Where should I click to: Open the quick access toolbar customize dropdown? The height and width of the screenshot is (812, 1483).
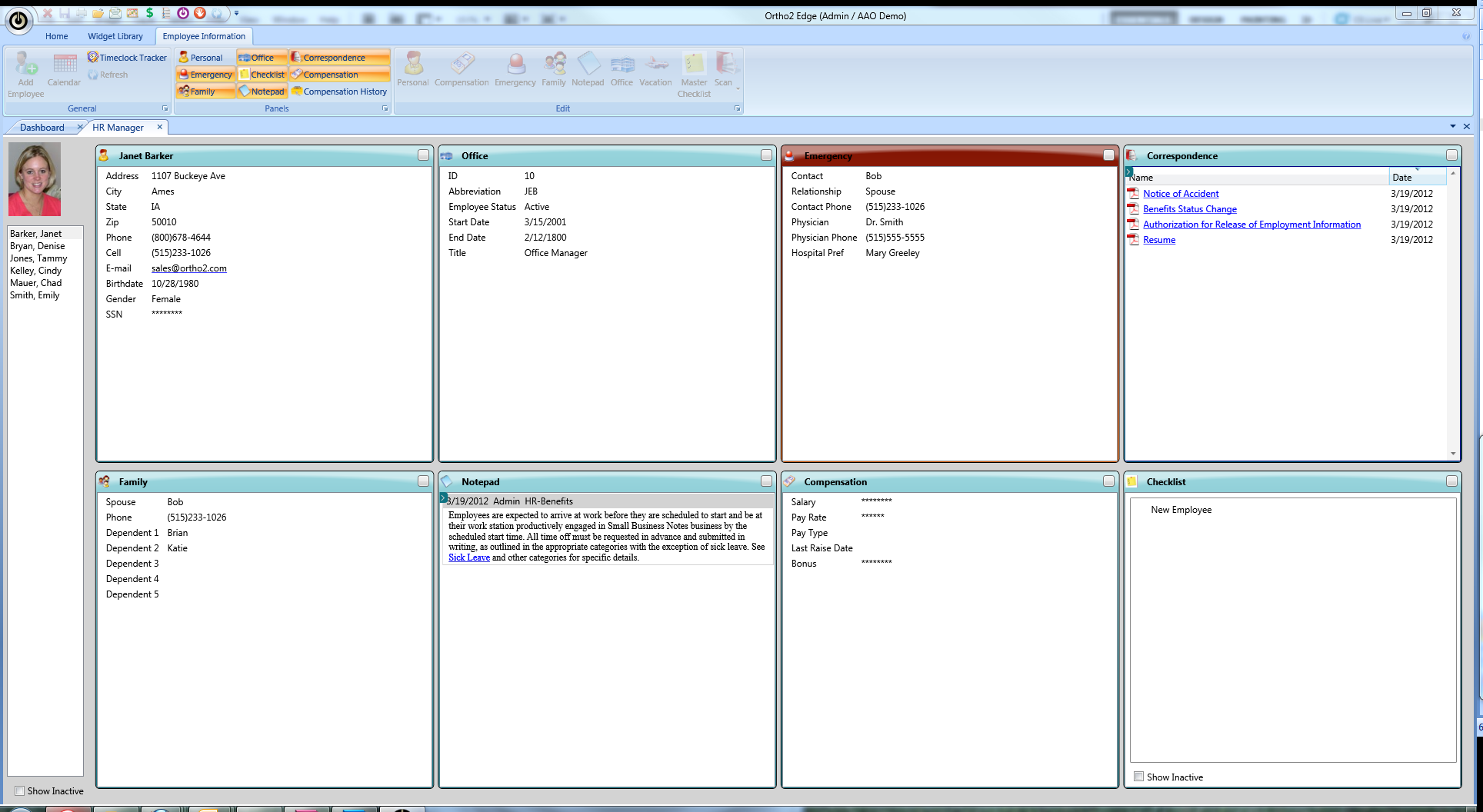click(236, 13)
